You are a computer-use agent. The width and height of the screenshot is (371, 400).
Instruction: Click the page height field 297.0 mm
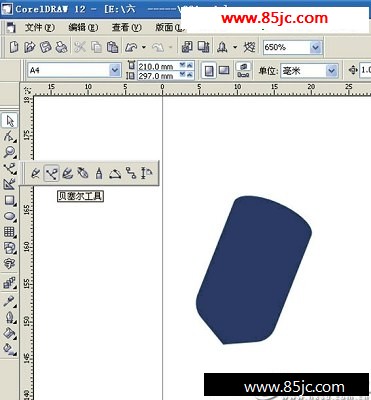click(x=158, y=76)
